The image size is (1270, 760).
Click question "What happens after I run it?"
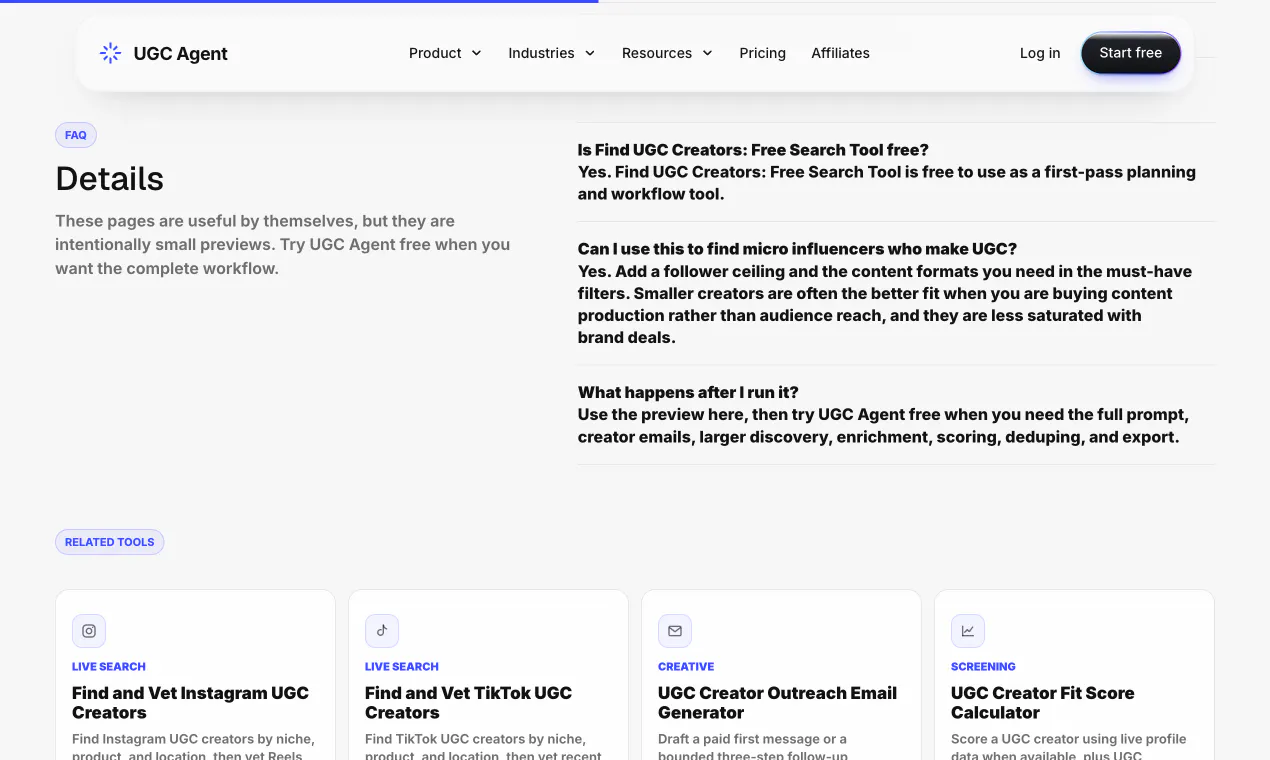[688, 392]
